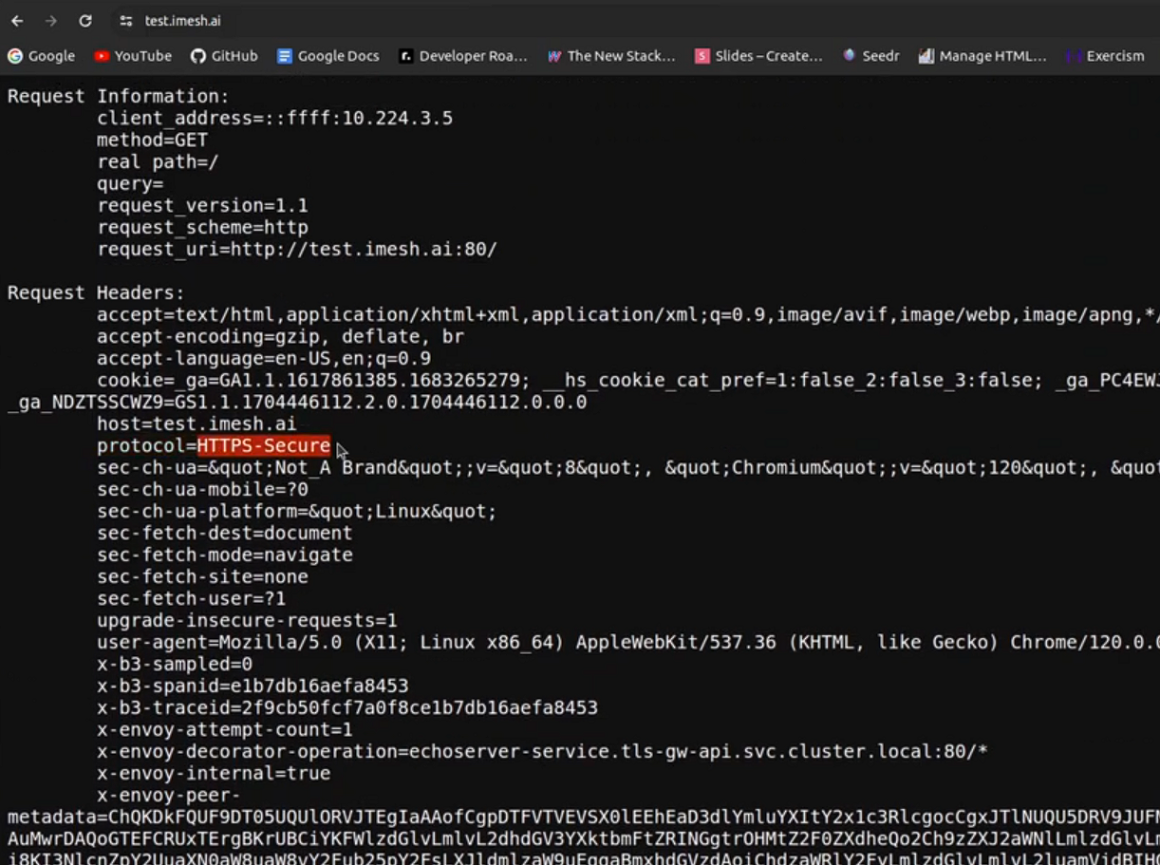
Task: Open the GitHub bookmark
Action: [224, 56]
